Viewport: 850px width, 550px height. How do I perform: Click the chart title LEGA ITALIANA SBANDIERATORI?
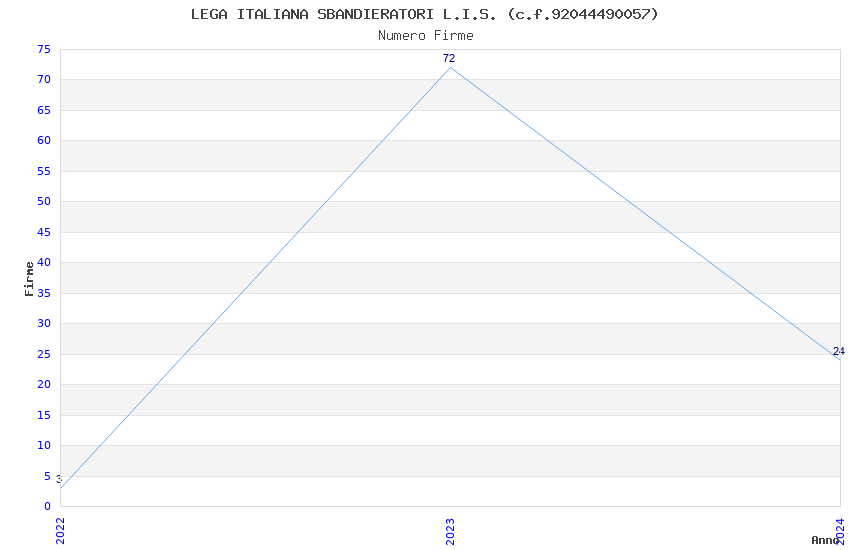click(425, 14)
